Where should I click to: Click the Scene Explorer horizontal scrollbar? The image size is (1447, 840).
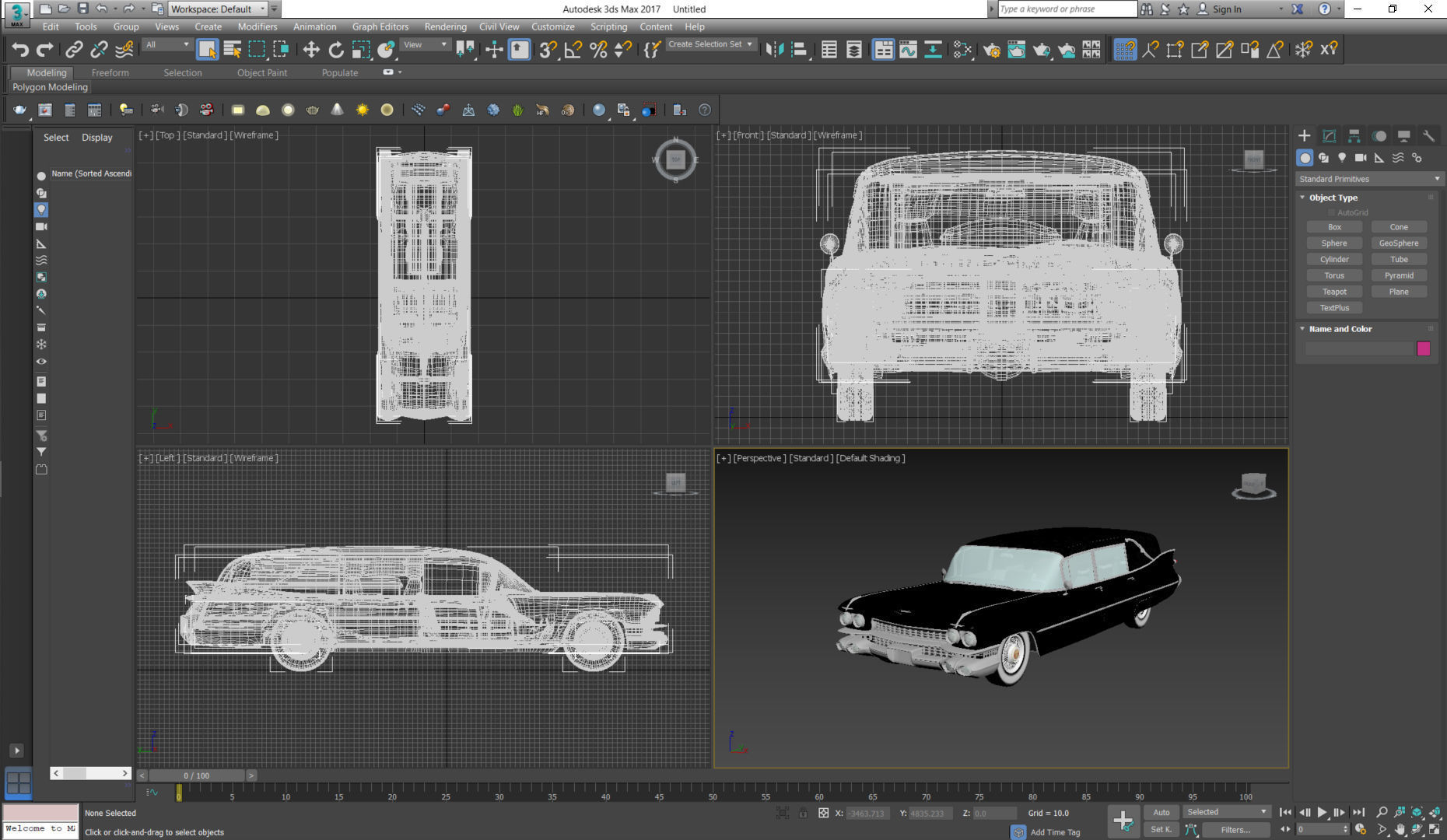tap(90, 773)
